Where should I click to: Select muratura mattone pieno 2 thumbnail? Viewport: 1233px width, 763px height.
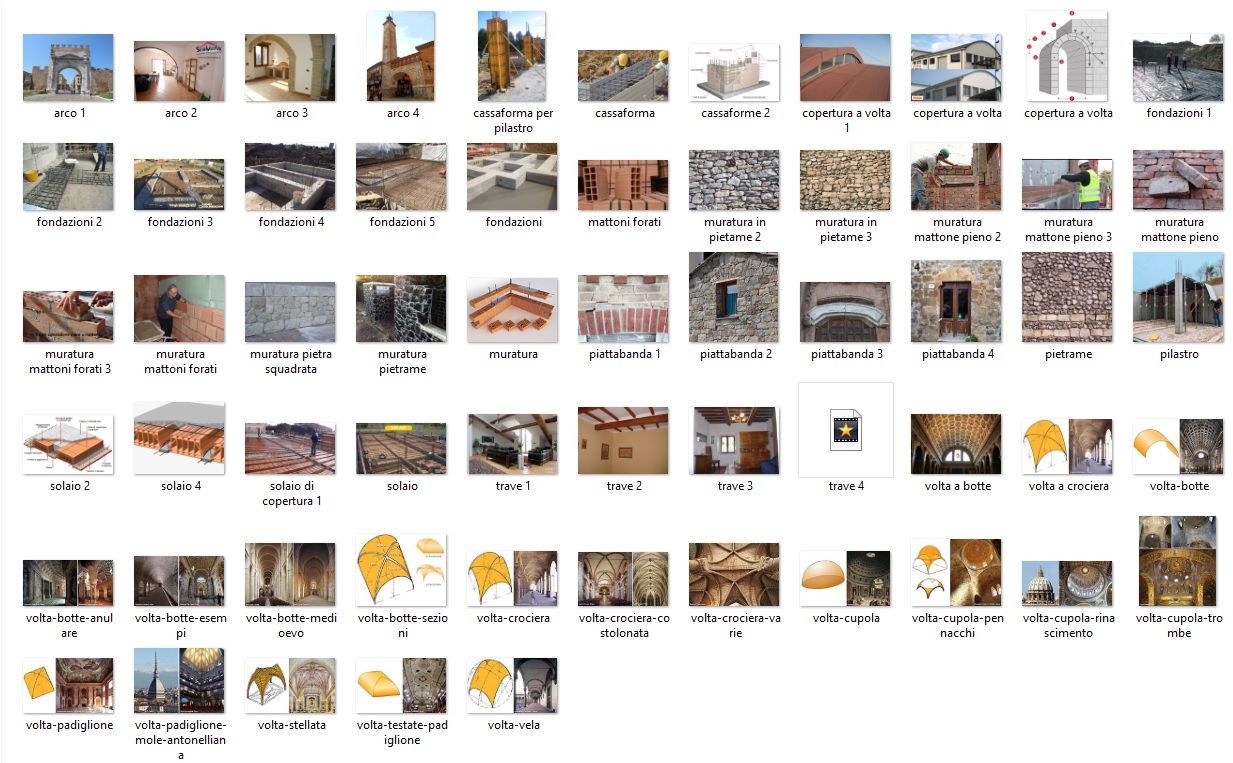(956, 177)
